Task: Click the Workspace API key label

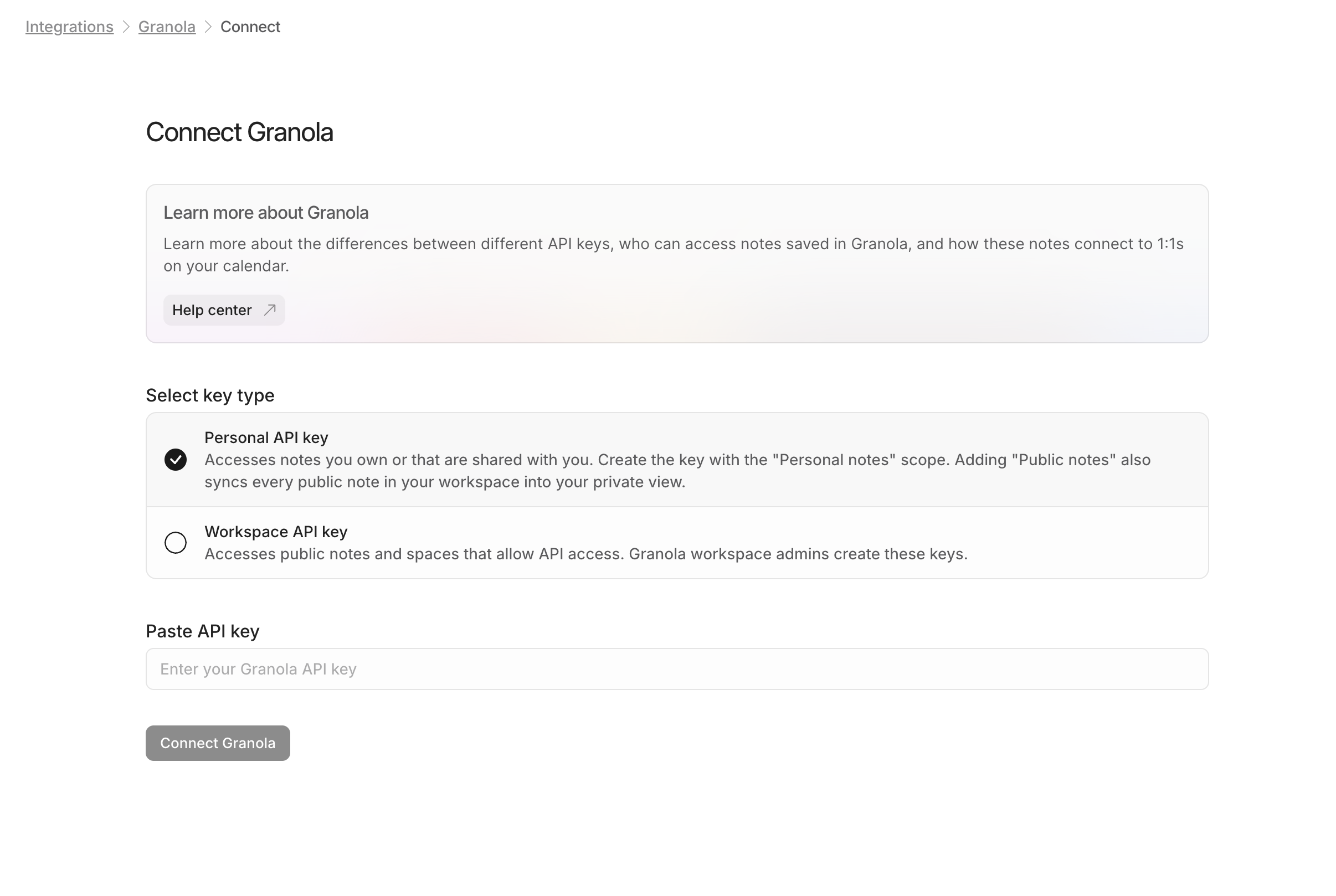Action: pyautogui.click(x=275, y=532)
